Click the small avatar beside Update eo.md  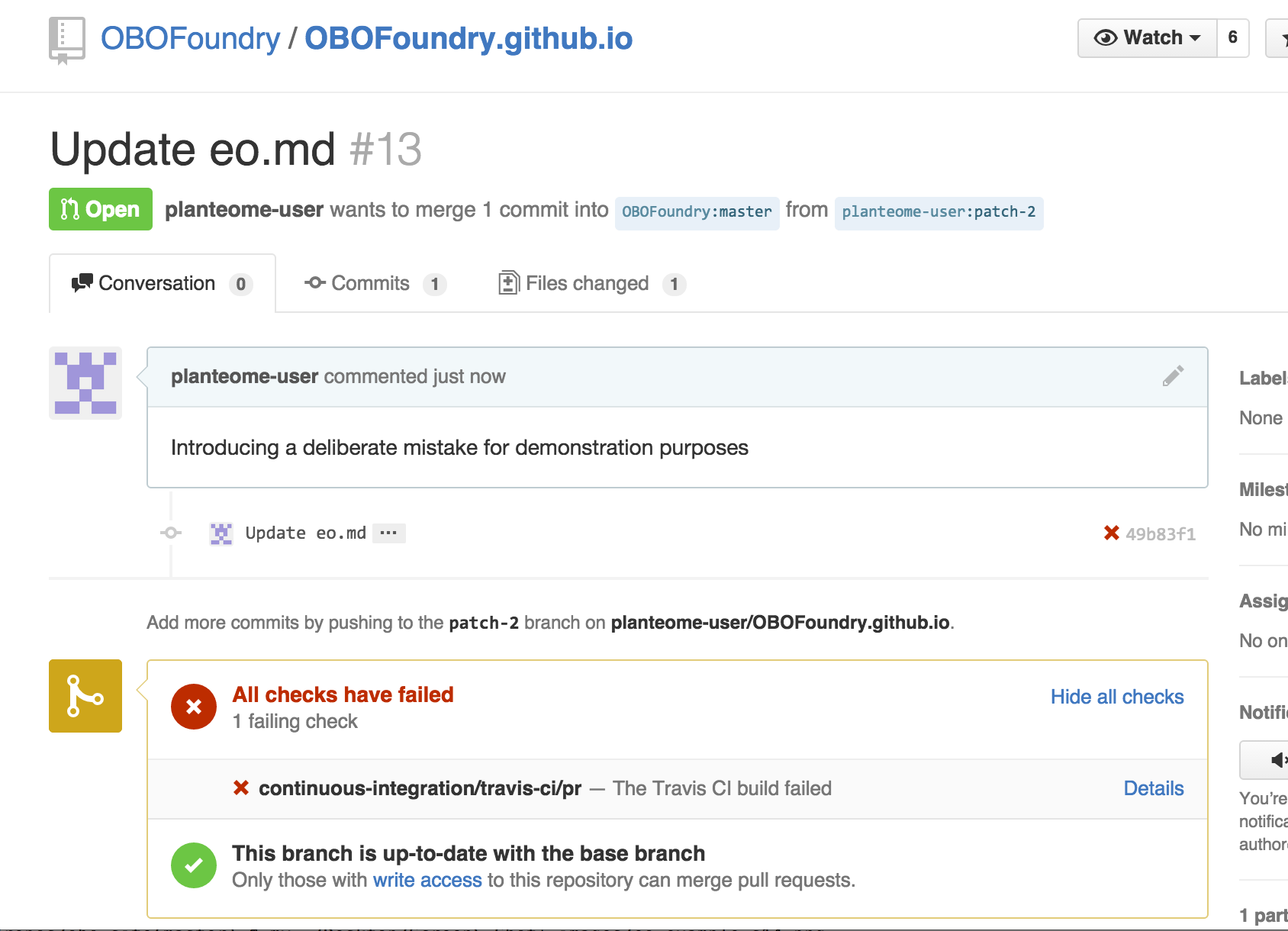[x=221, y=533]
